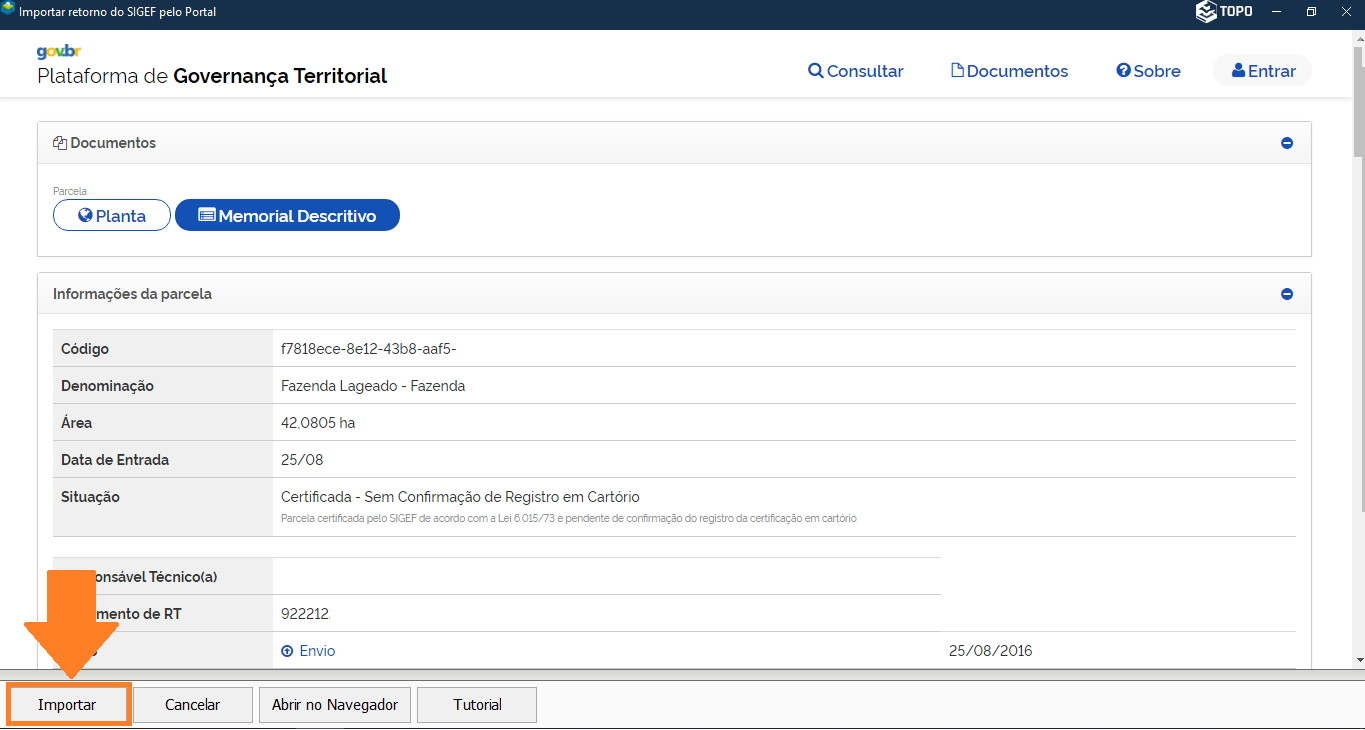1365x730 pixels.
Task: Open the Tutorial
Action: tap(477, 705)
